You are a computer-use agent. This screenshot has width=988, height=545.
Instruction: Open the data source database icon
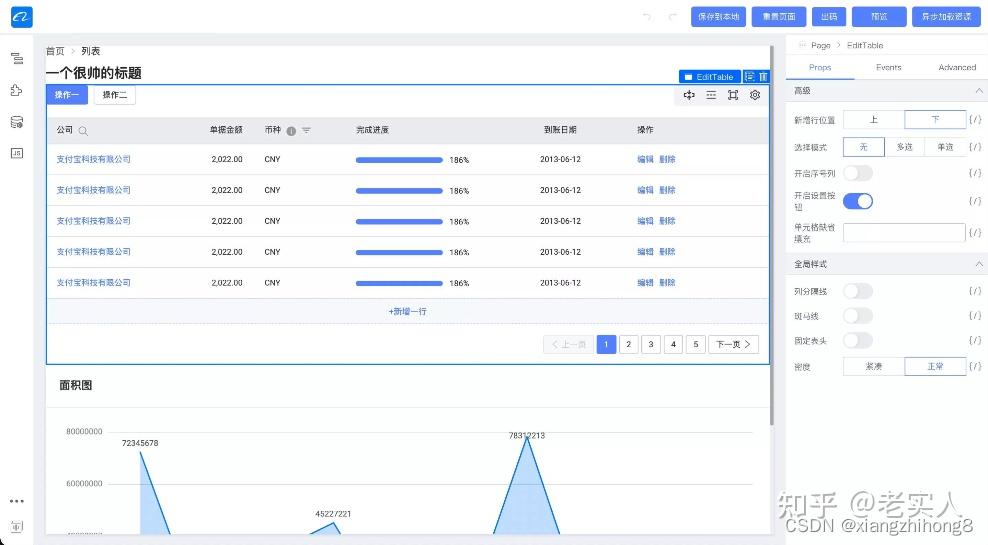coord(17,122)
